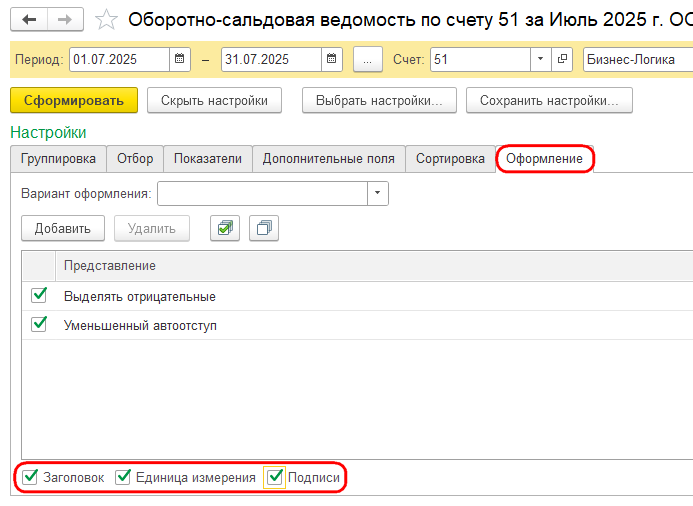693x506 pixels.
Task: Go forward with the right arrow button
Action: tap(65, 19)
